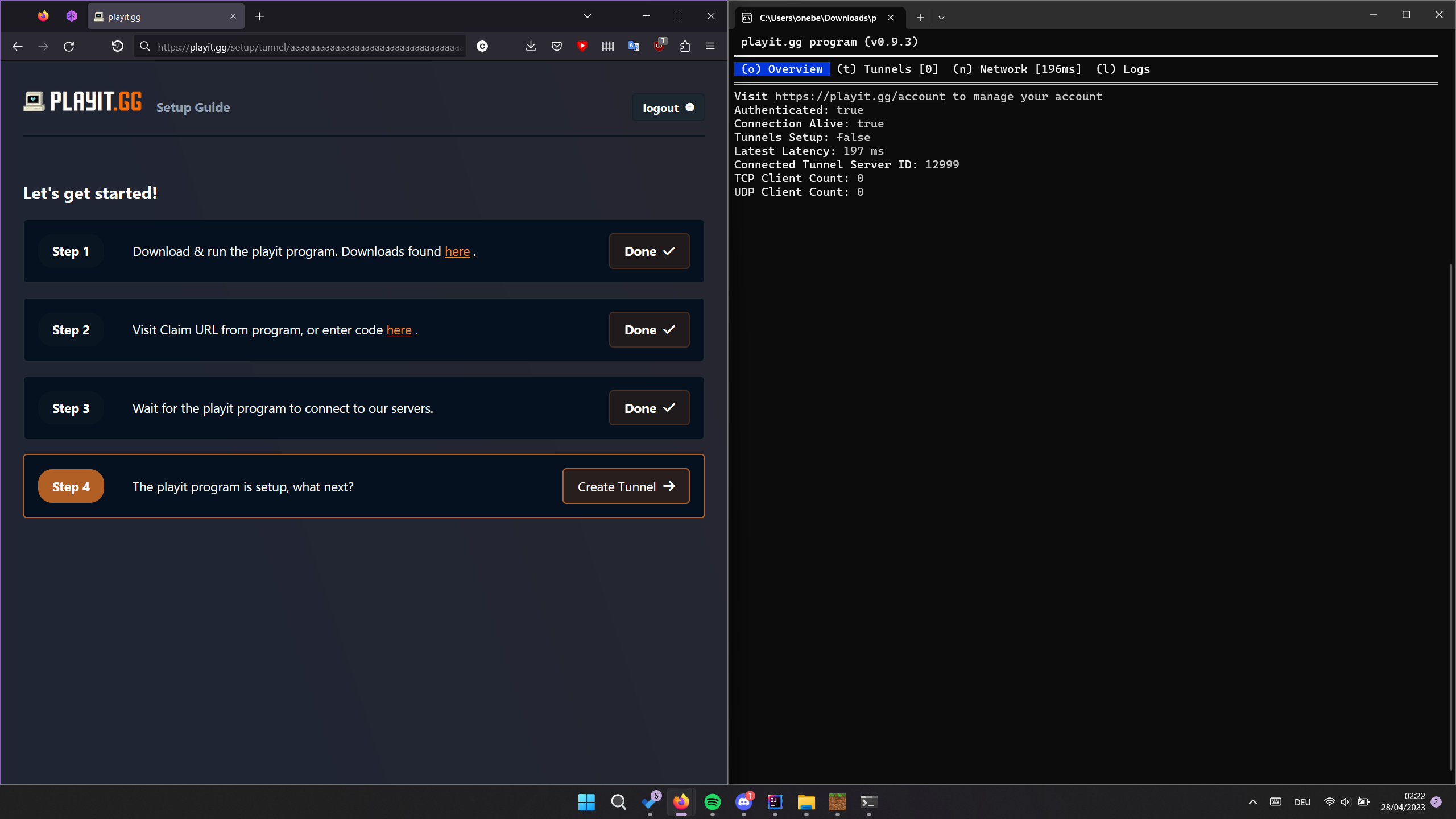Open terminal new-tab profile dropdown arrow
This screenshot has width=1456, height=819.
tap(941, 18)
